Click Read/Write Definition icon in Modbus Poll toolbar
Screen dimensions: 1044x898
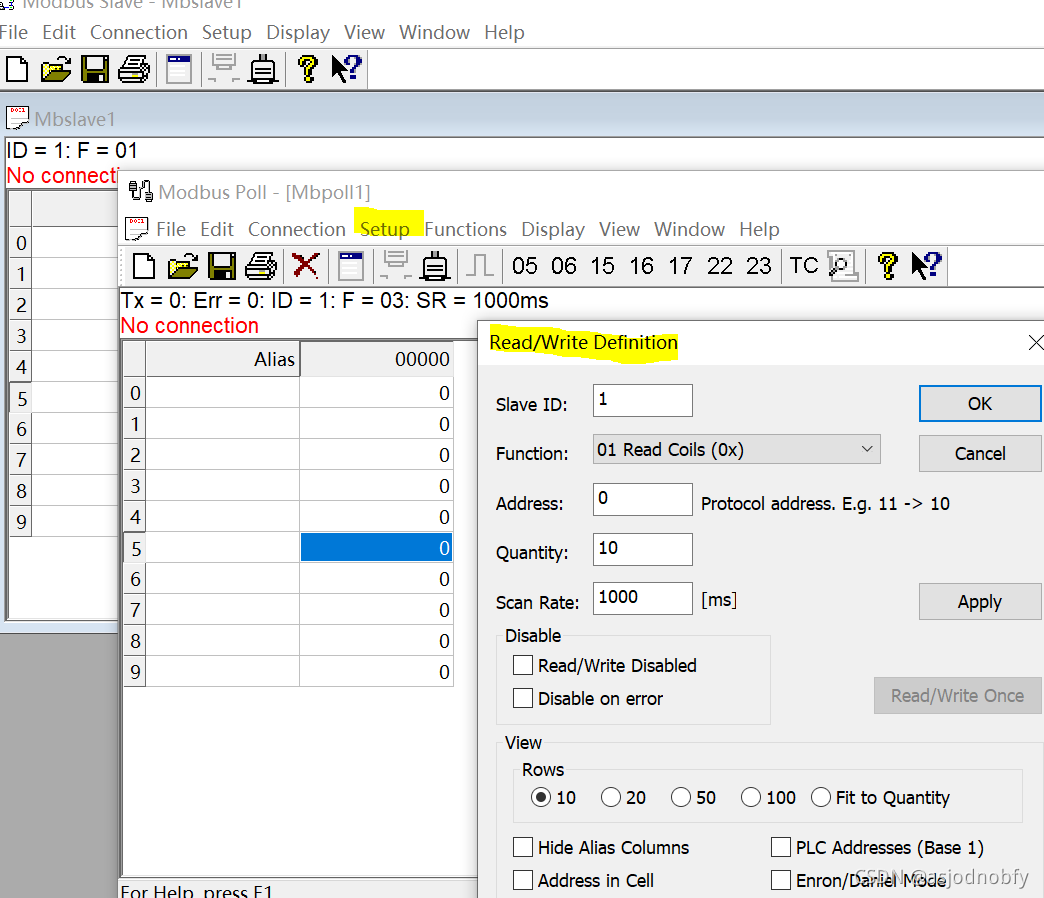click(x=350, y=266)
